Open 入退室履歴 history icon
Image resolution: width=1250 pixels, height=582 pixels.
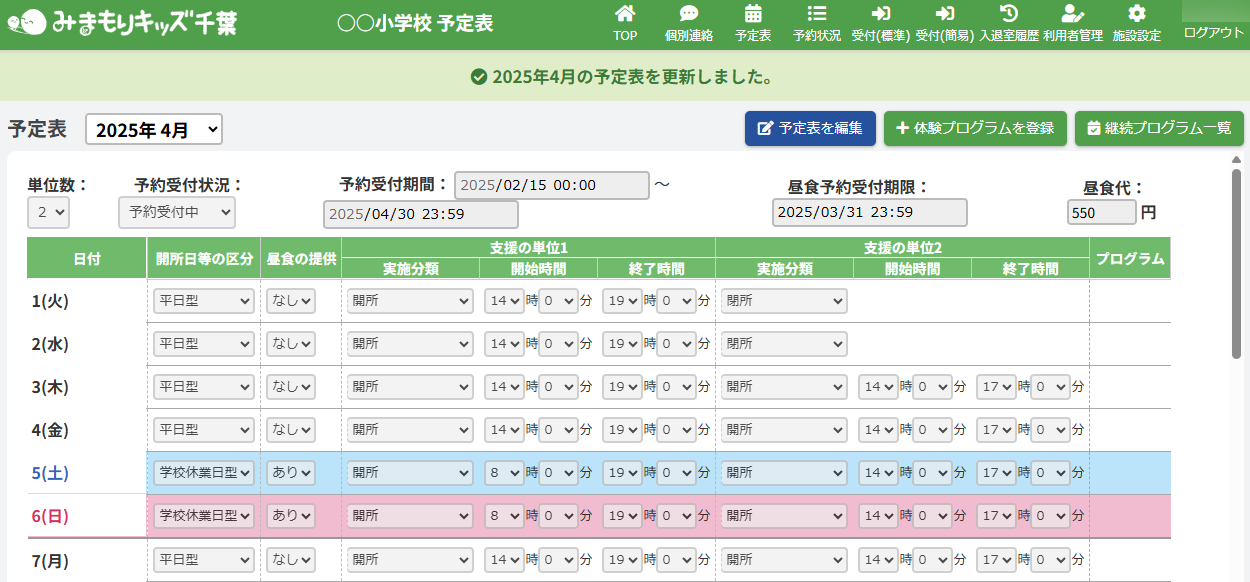[x=1009, y=14]
